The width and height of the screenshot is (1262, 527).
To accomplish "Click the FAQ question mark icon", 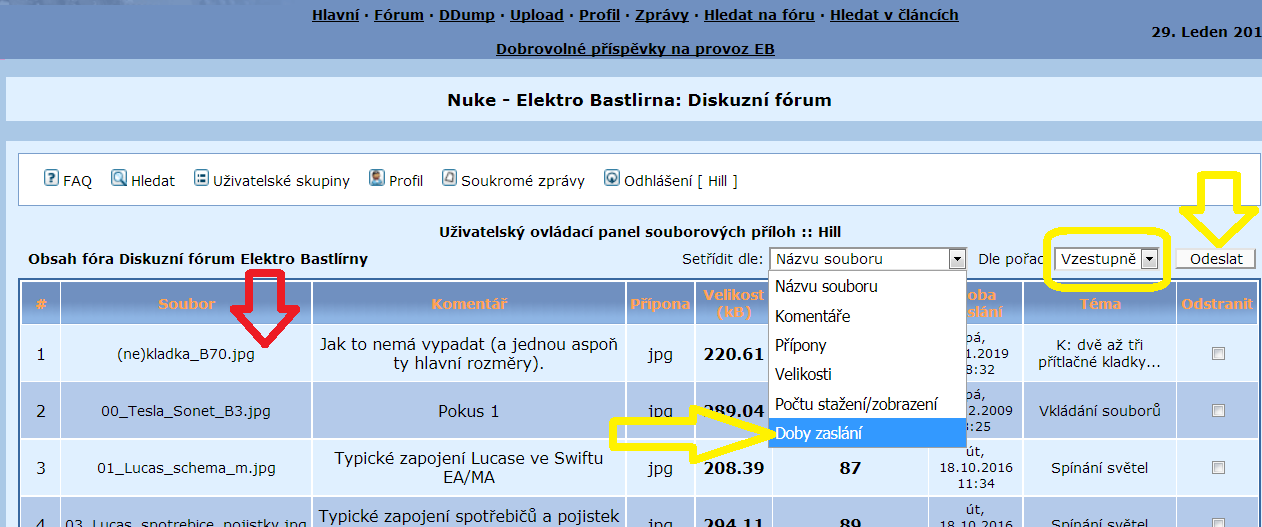I will 51,178.
